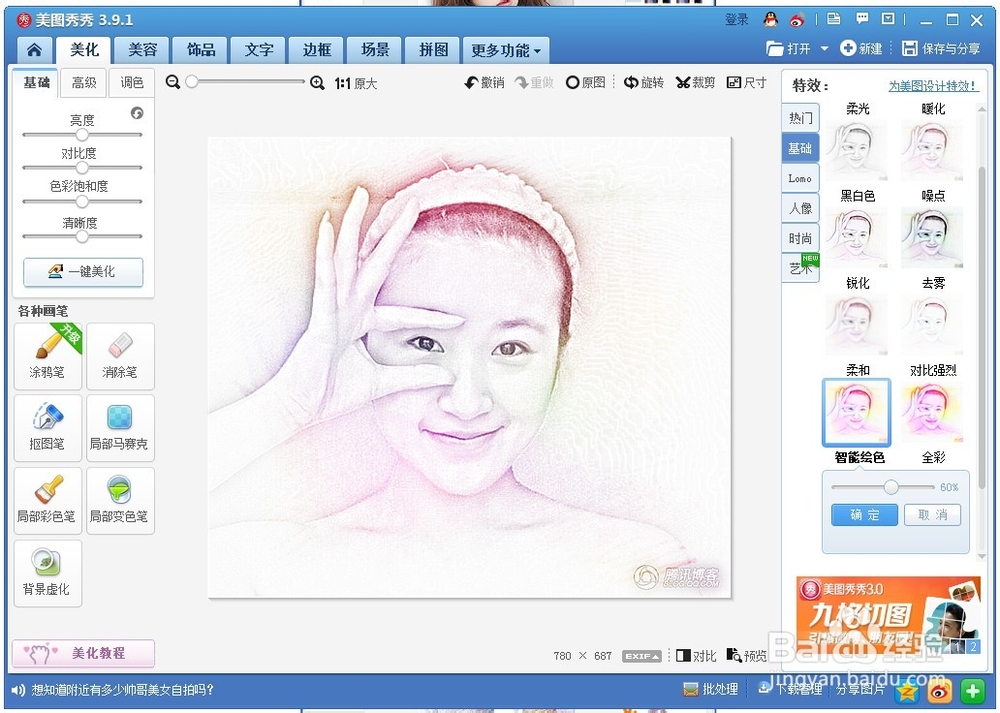Screen dimensions: 1000x713
Task: Click the zoom in magnifier icon
Action: tap(317, 82)
